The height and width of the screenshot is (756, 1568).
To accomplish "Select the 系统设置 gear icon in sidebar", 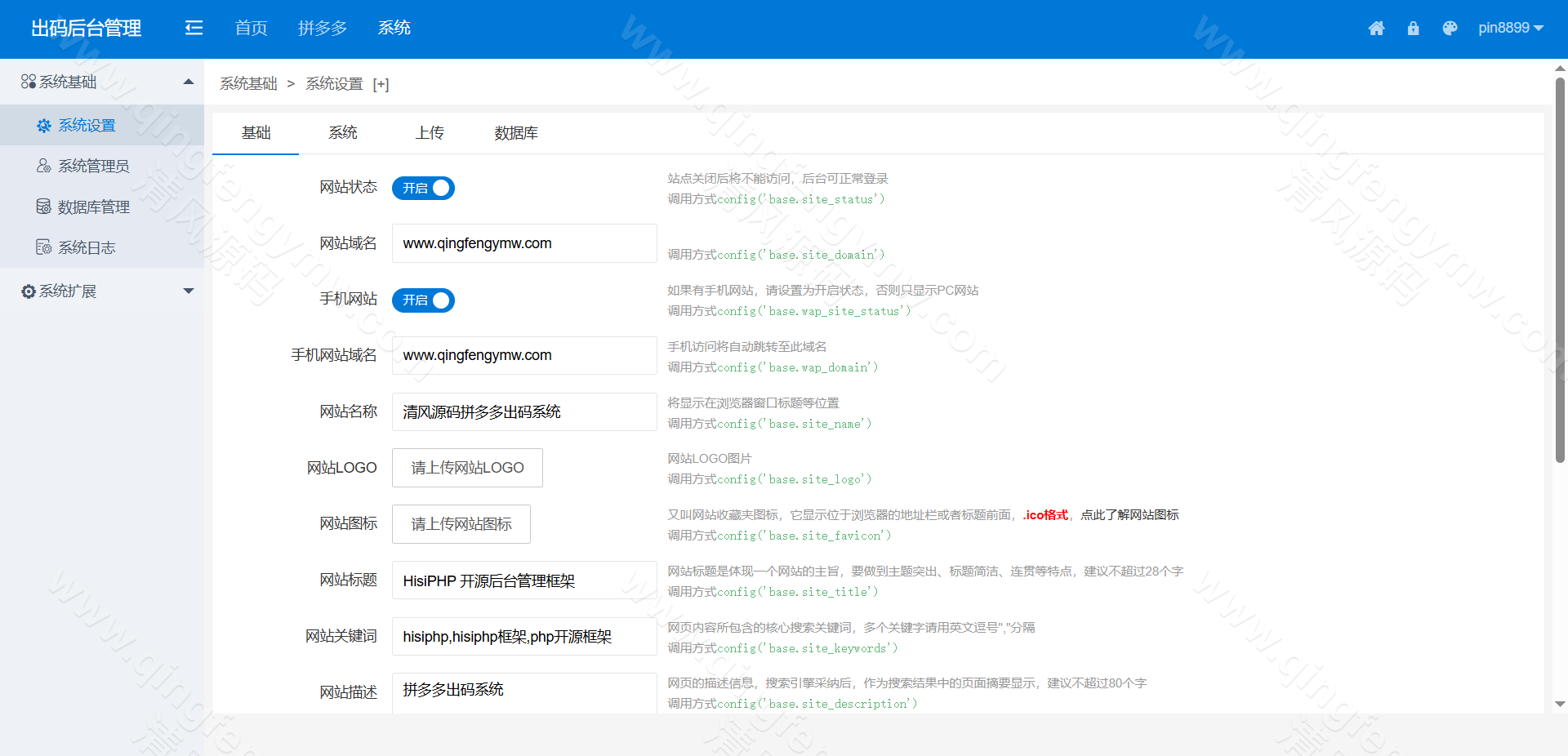I will (44, 125).
